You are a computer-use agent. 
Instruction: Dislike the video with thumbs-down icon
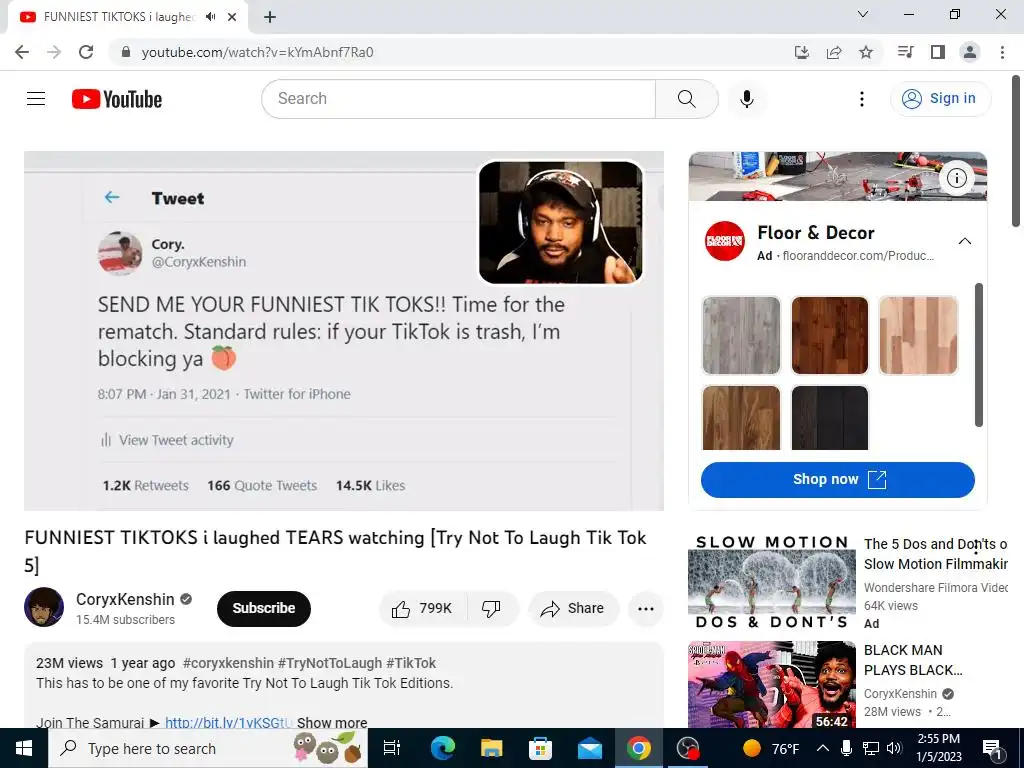tap(492, 609)
